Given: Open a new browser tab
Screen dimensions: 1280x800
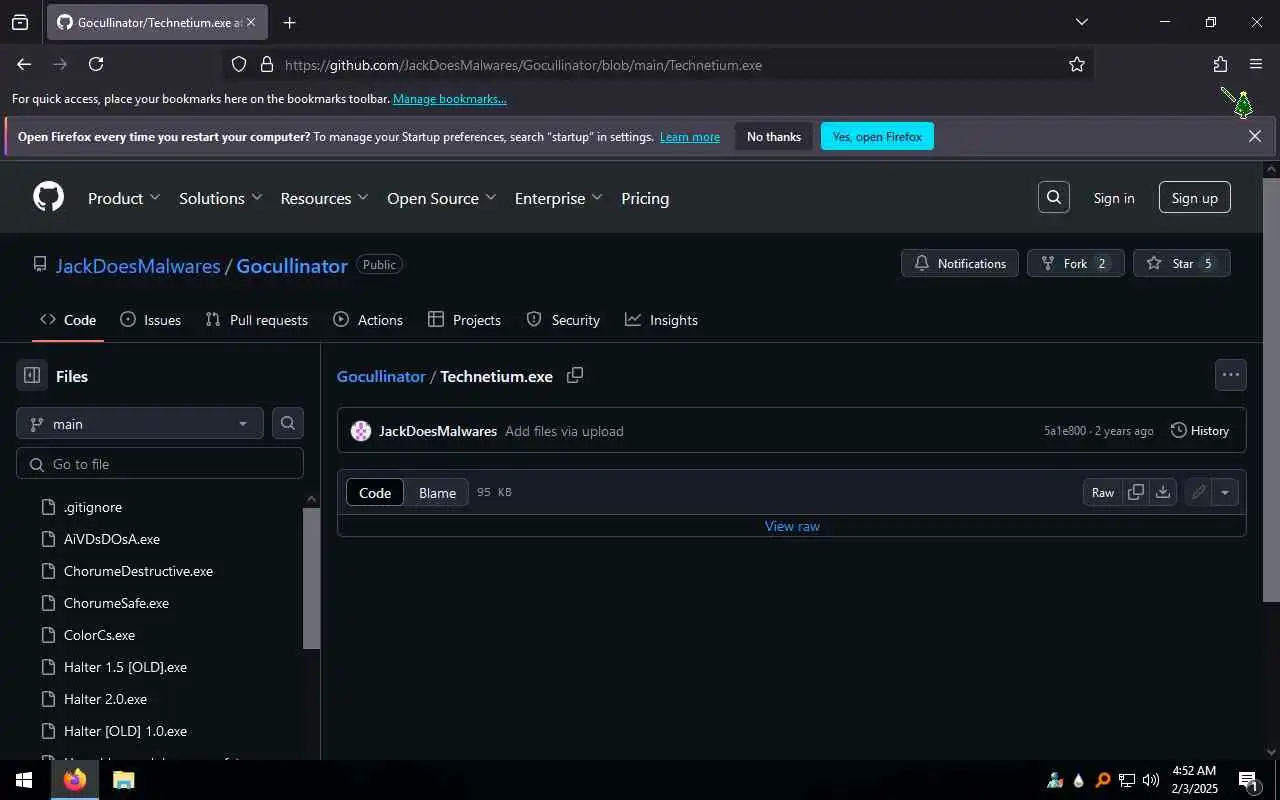Looking at the screenshot, I should pos(289,22).
